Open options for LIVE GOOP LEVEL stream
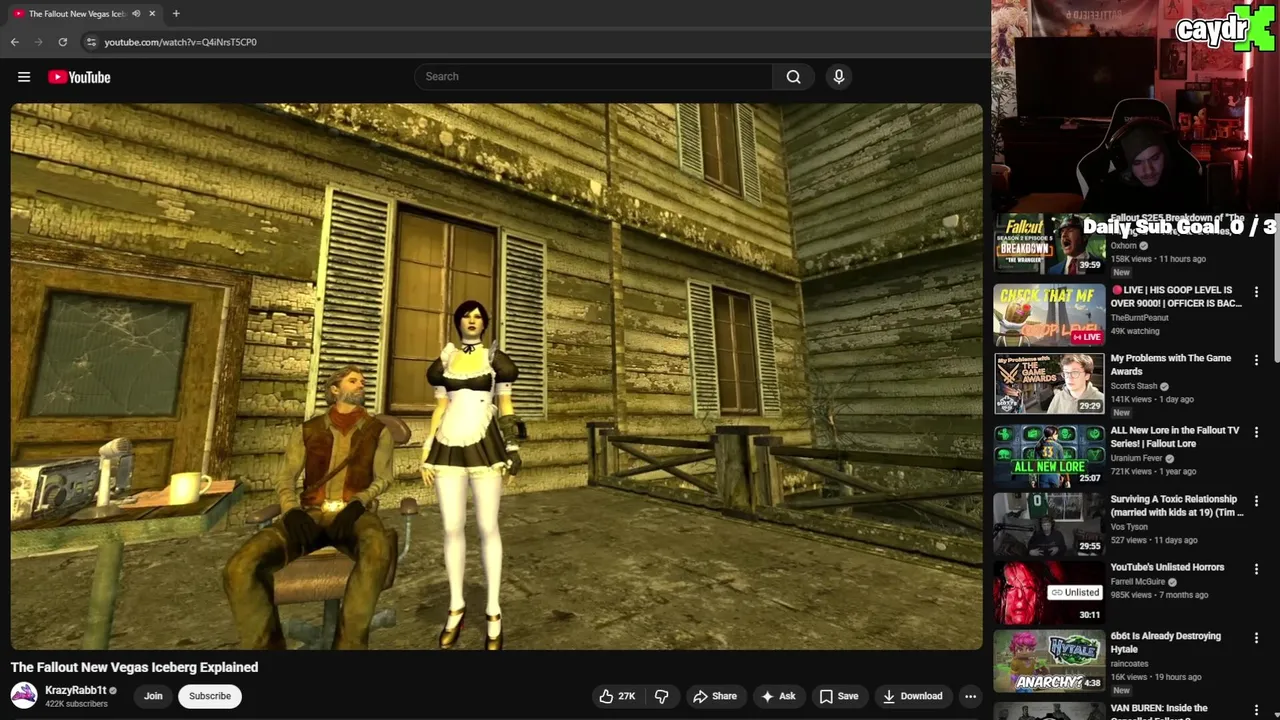Screen dimensions: 1280x720 pyautogui.click(x=1257, y=291)
